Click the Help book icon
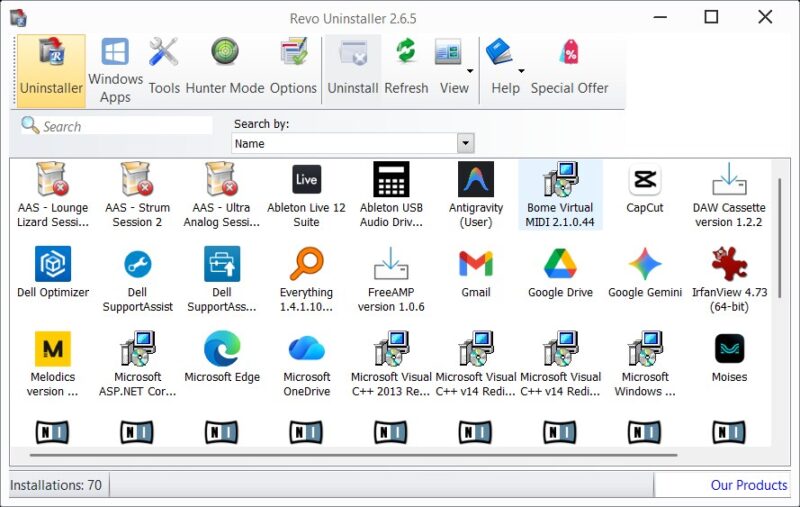Image resolution: width=800 pixels, height=507 pixels. point(498,53)
